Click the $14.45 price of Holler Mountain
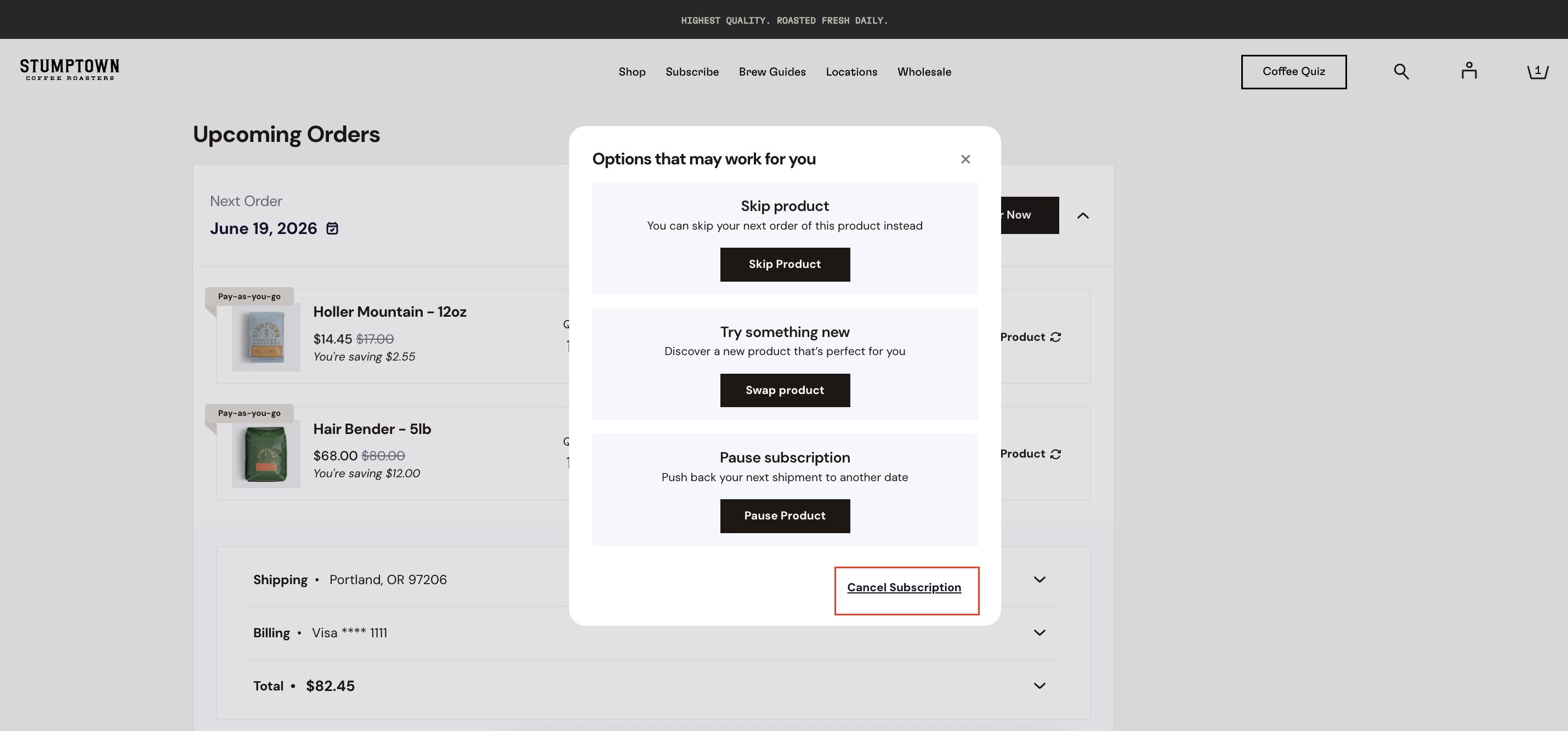The height and width of the screenshot is (731, 1568). coord(332,339)
